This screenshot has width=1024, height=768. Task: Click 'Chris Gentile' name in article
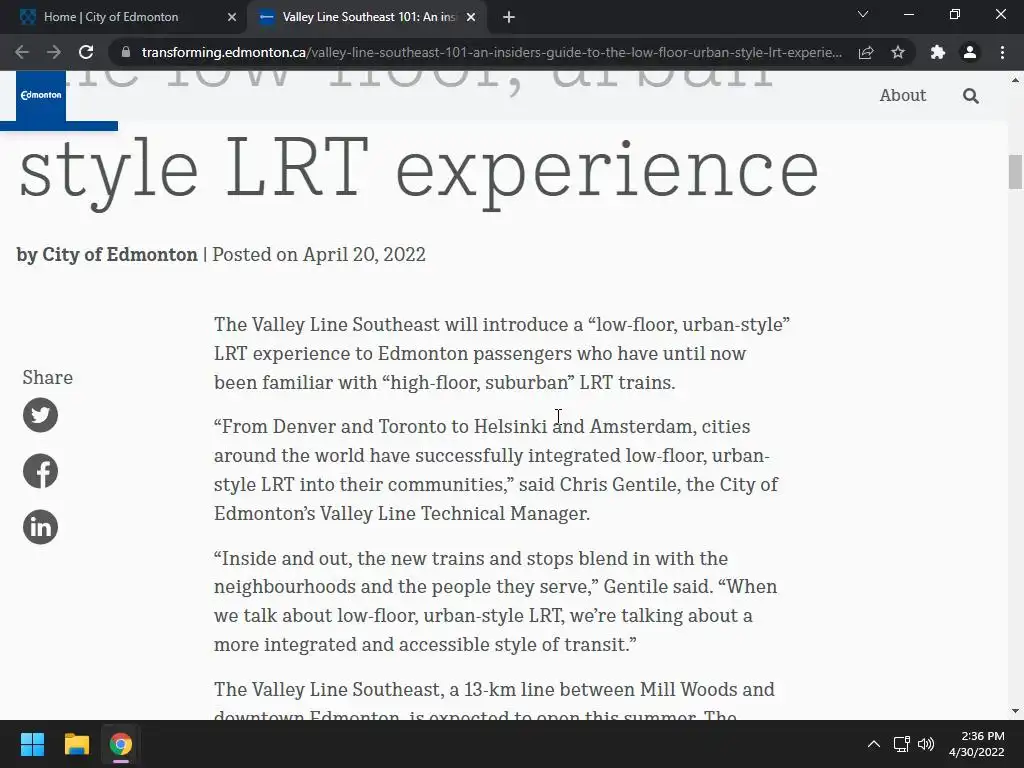pyautogui.click(x=618, y=485)
